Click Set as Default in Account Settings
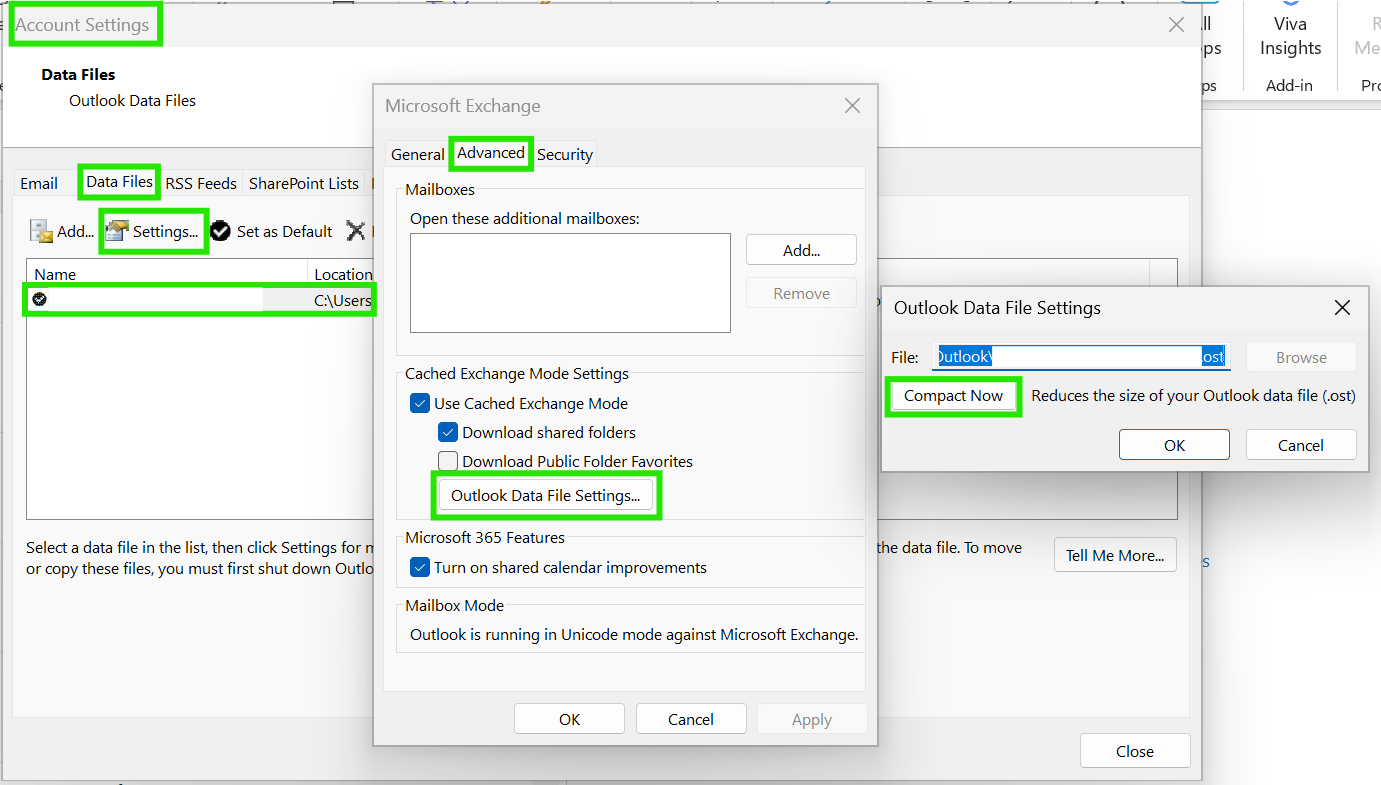 [272, 231]
